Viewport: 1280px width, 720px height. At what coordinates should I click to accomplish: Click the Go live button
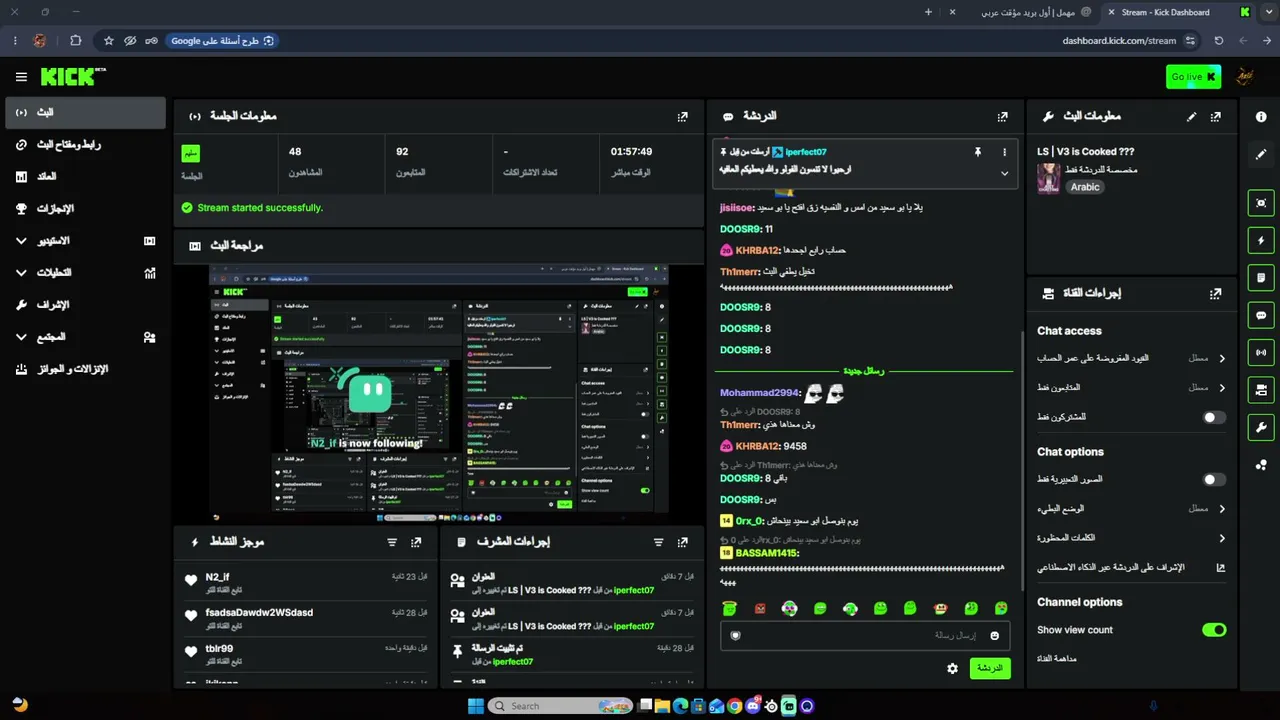pos(1194,77)
